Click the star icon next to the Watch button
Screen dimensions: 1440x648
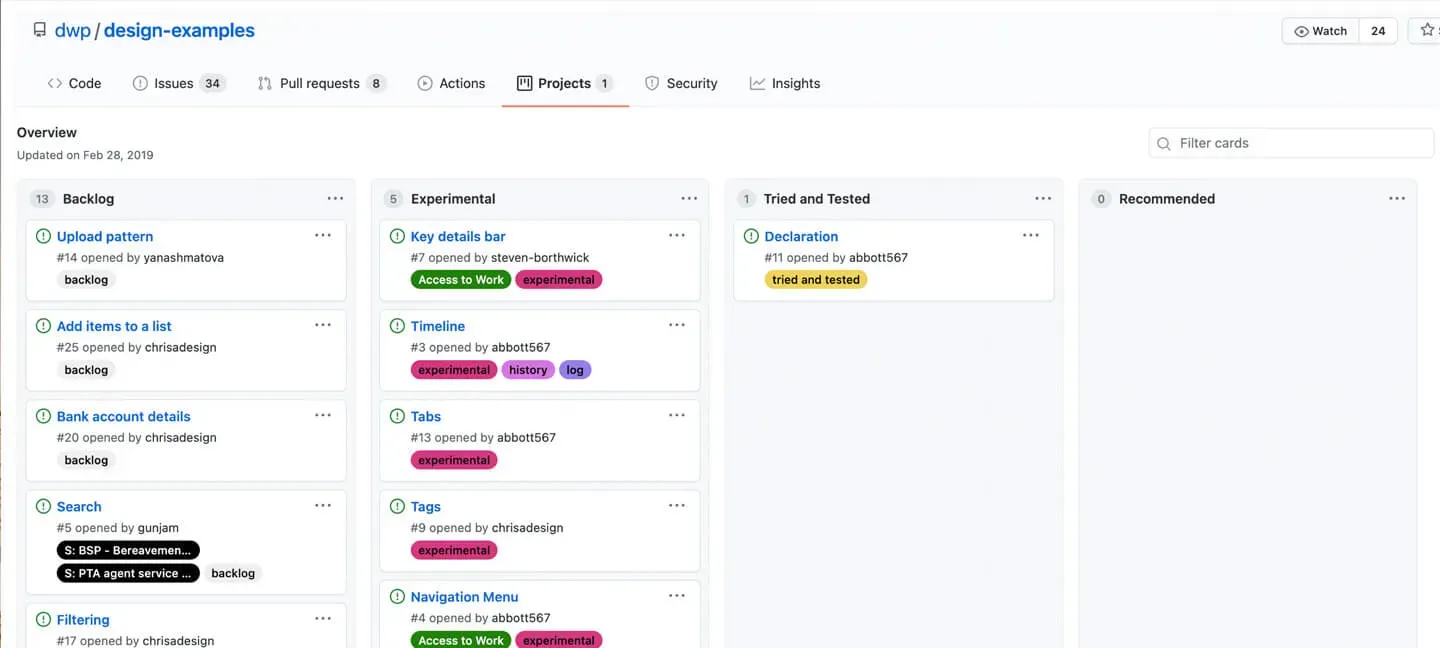[1427, 31]
